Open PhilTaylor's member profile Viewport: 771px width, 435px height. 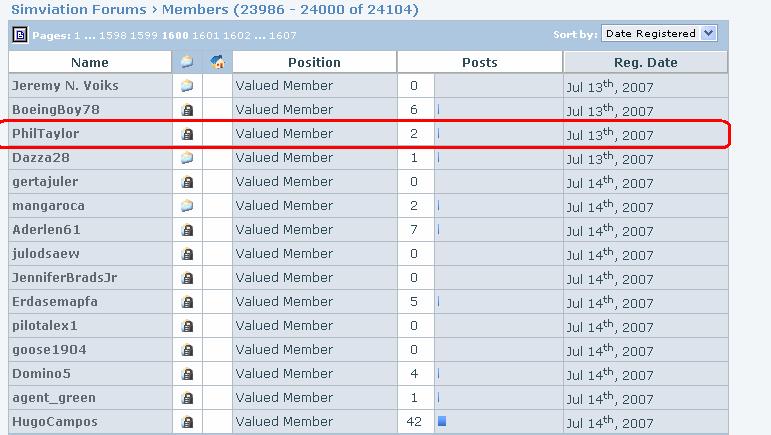(x=45, y=134)
